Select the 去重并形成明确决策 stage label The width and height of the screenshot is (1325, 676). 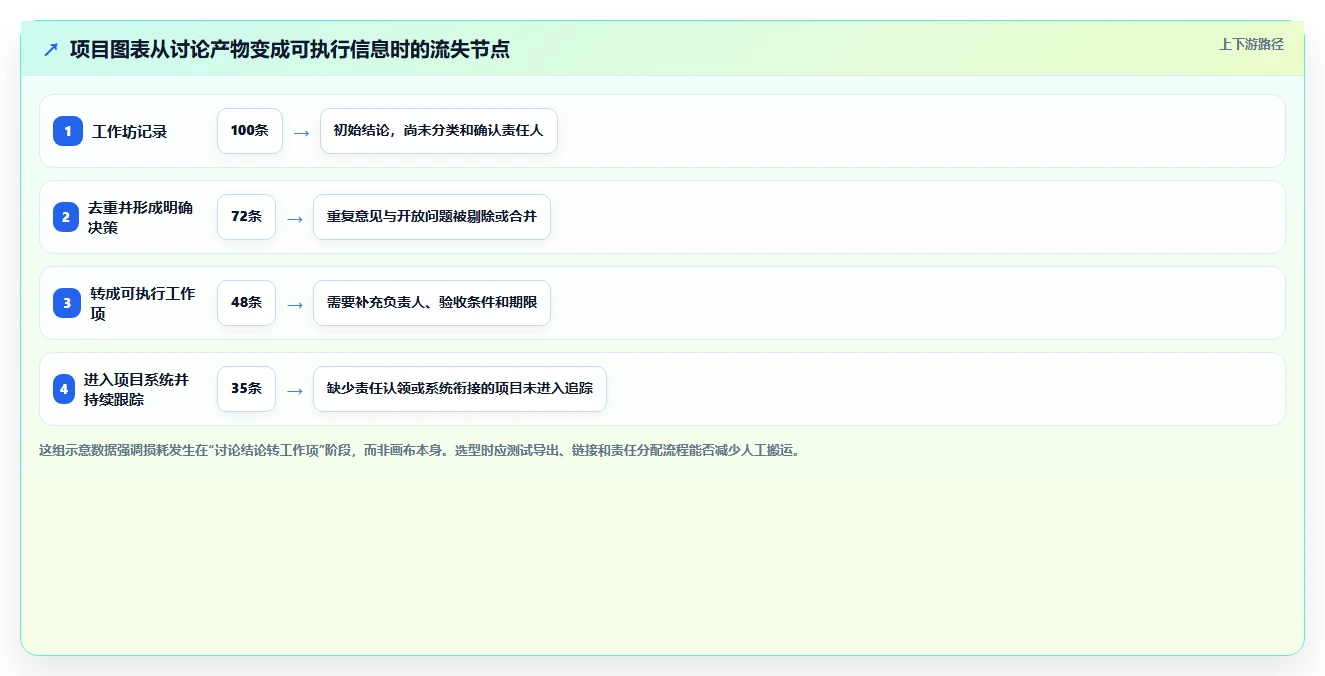141,217
